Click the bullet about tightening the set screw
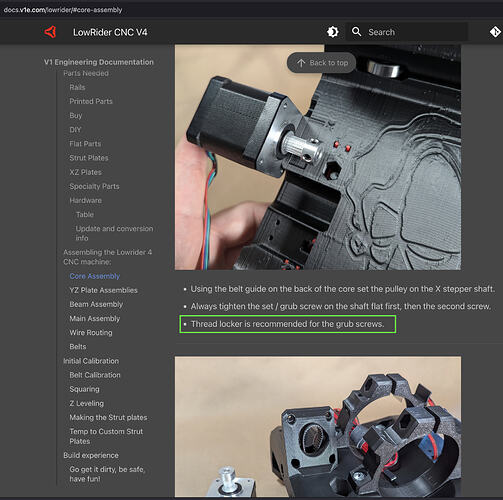Viewport: 503px width, 500px height. pos(340,306)
